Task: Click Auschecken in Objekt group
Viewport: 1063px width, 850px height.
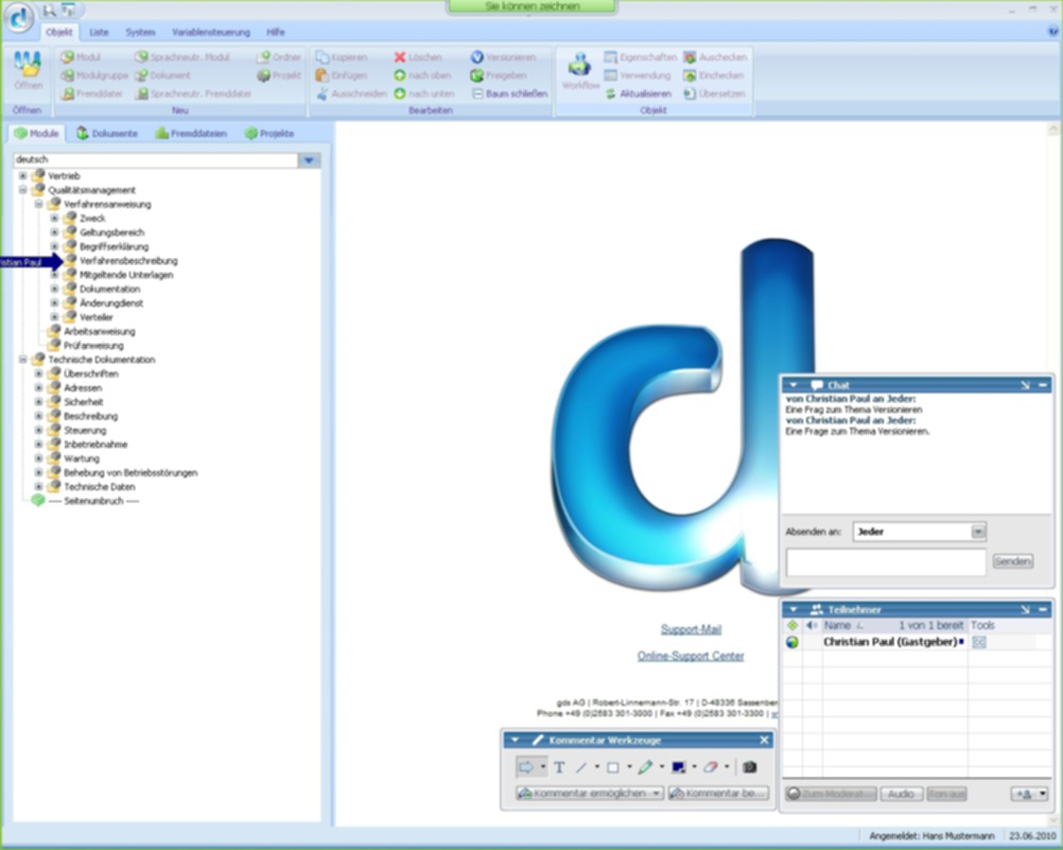Action: pyautogui.click(x=715, y=57)
